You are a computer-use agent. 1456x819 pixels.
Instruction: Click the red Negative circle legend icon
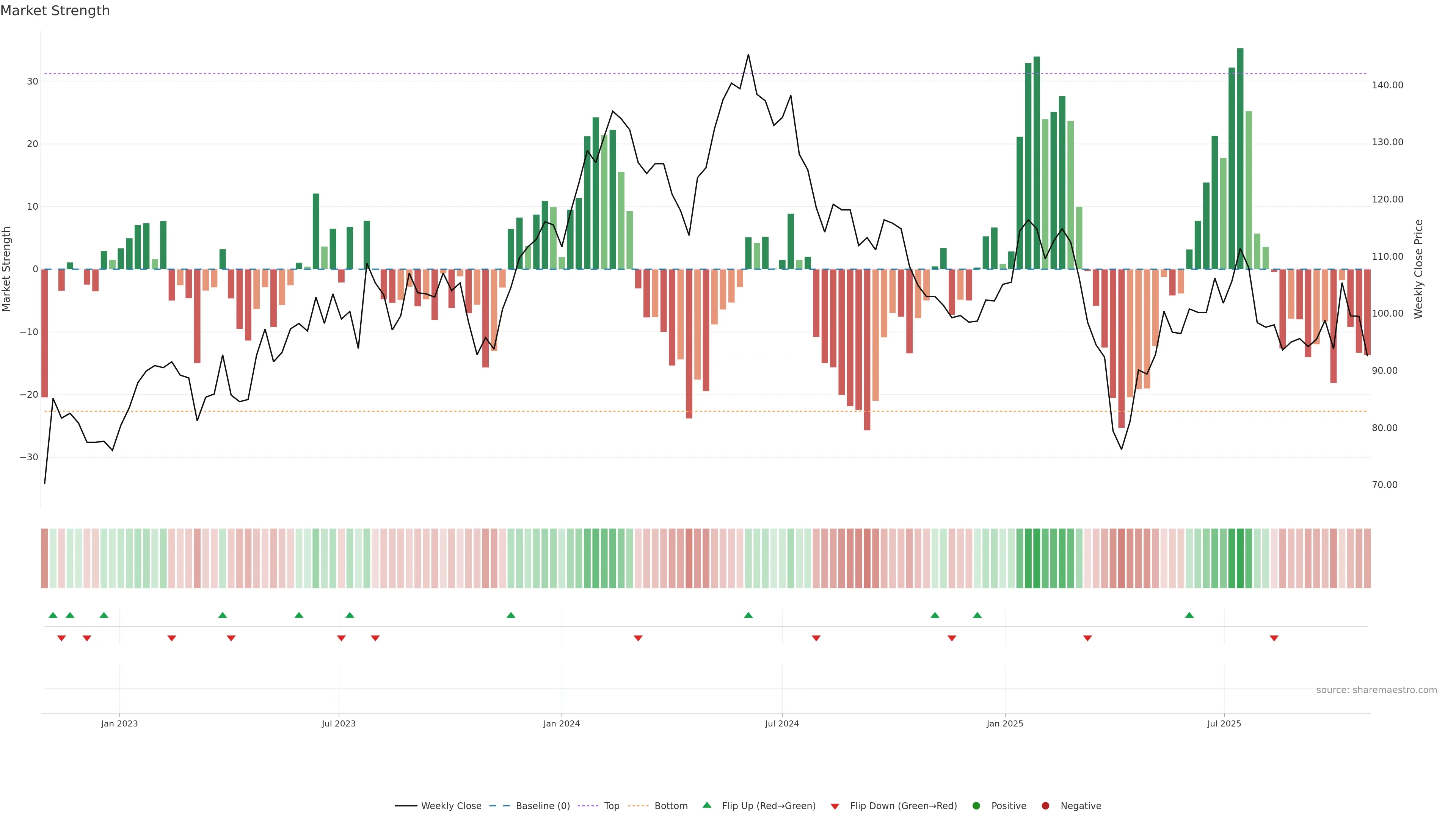(x=1045, y=805)
